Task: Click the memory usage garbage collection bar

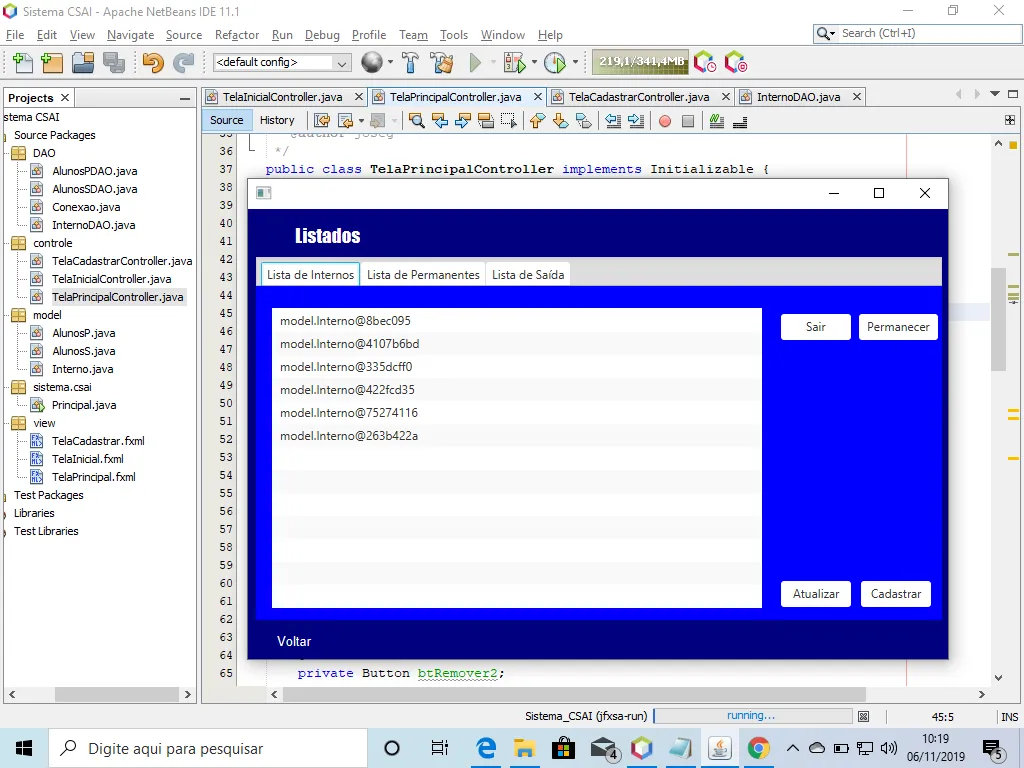Action: pyautogui.click(x=640, y=62)
